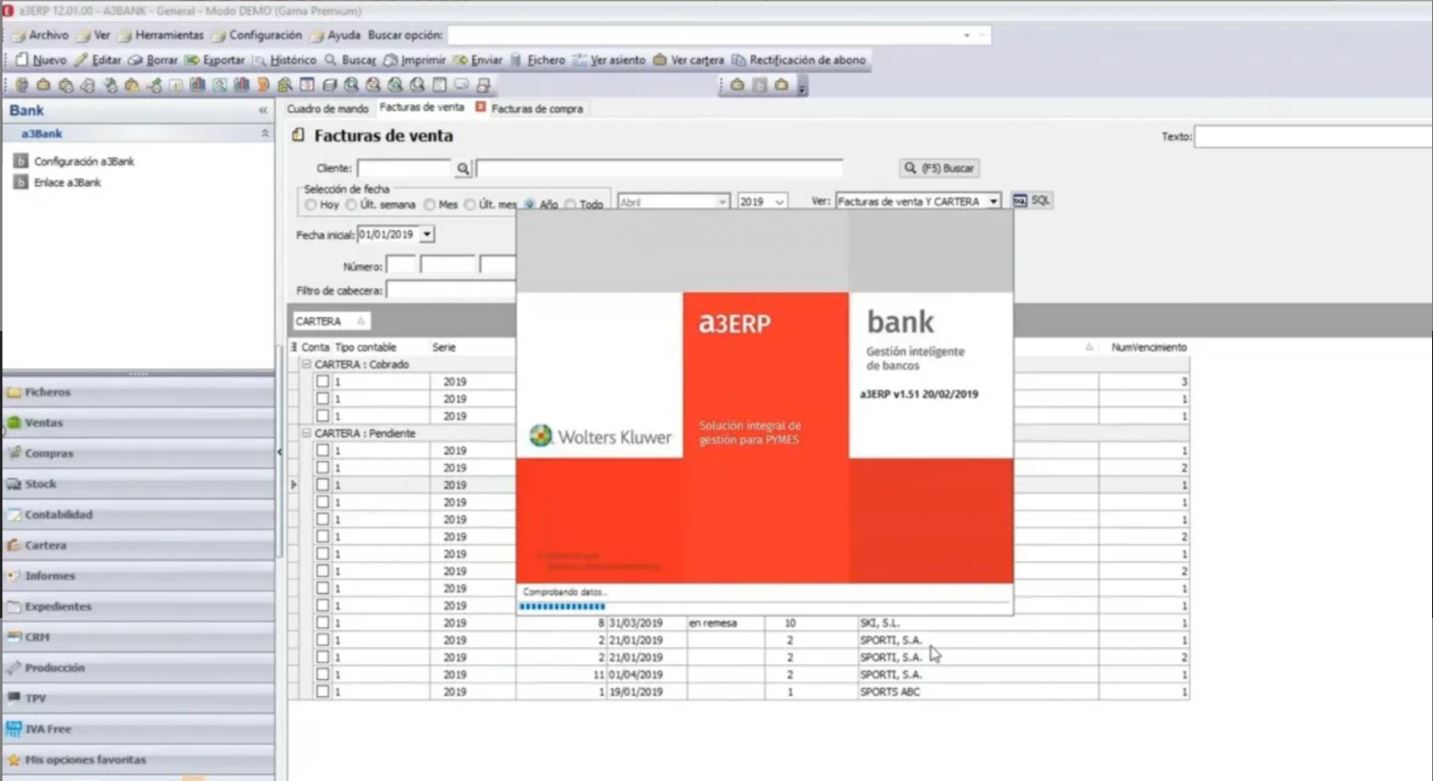1433x781 pixels.
Task: Select the Hoy date radio button
Action: point(311,205)
